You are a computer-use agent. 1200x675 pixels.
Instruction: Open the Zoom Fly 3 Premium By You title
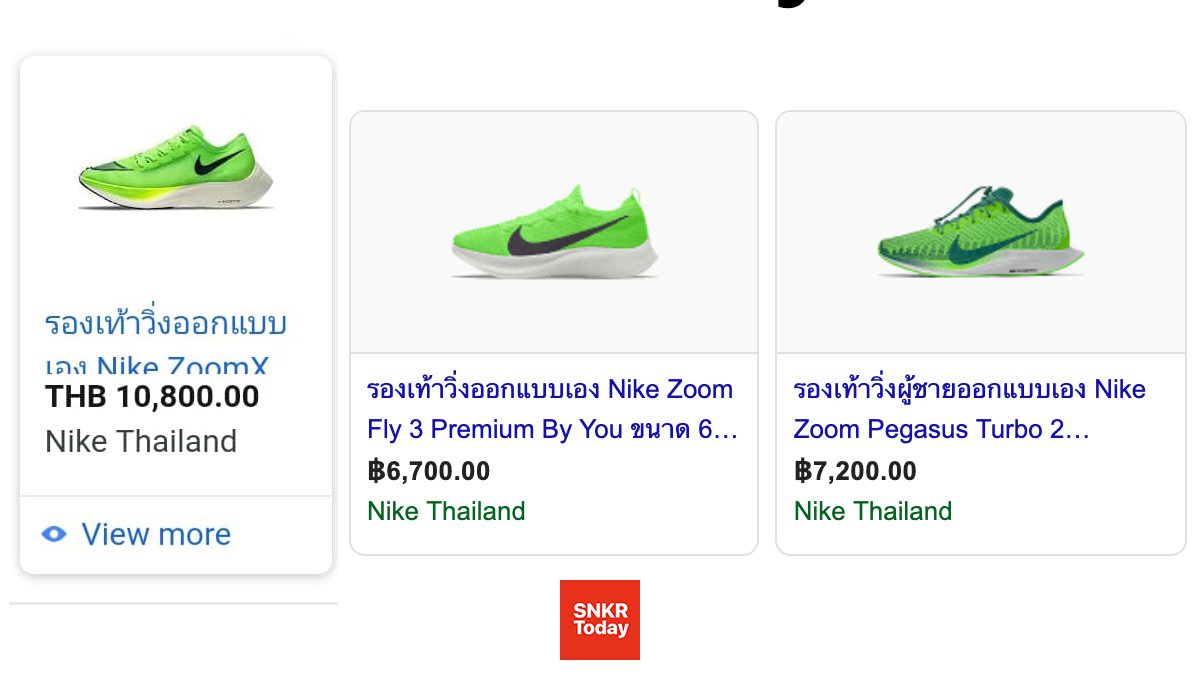click(552, 409)
